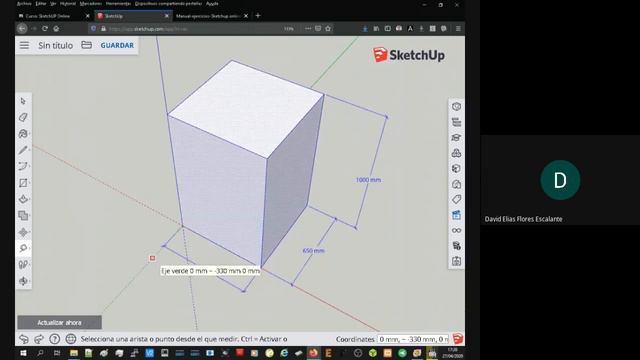Undo the last action
Viewport: 640px width, 360px height.
(x=24, y=339)
